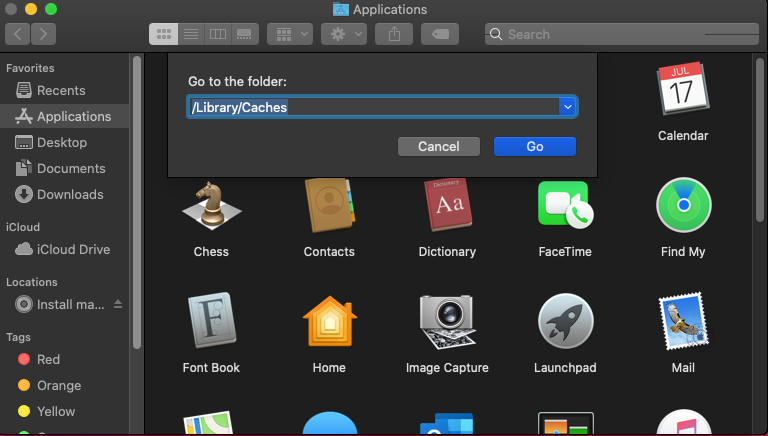Click the Applications folder icon in title bar
This screenshot has width=768, height=436.
(340, 9)
